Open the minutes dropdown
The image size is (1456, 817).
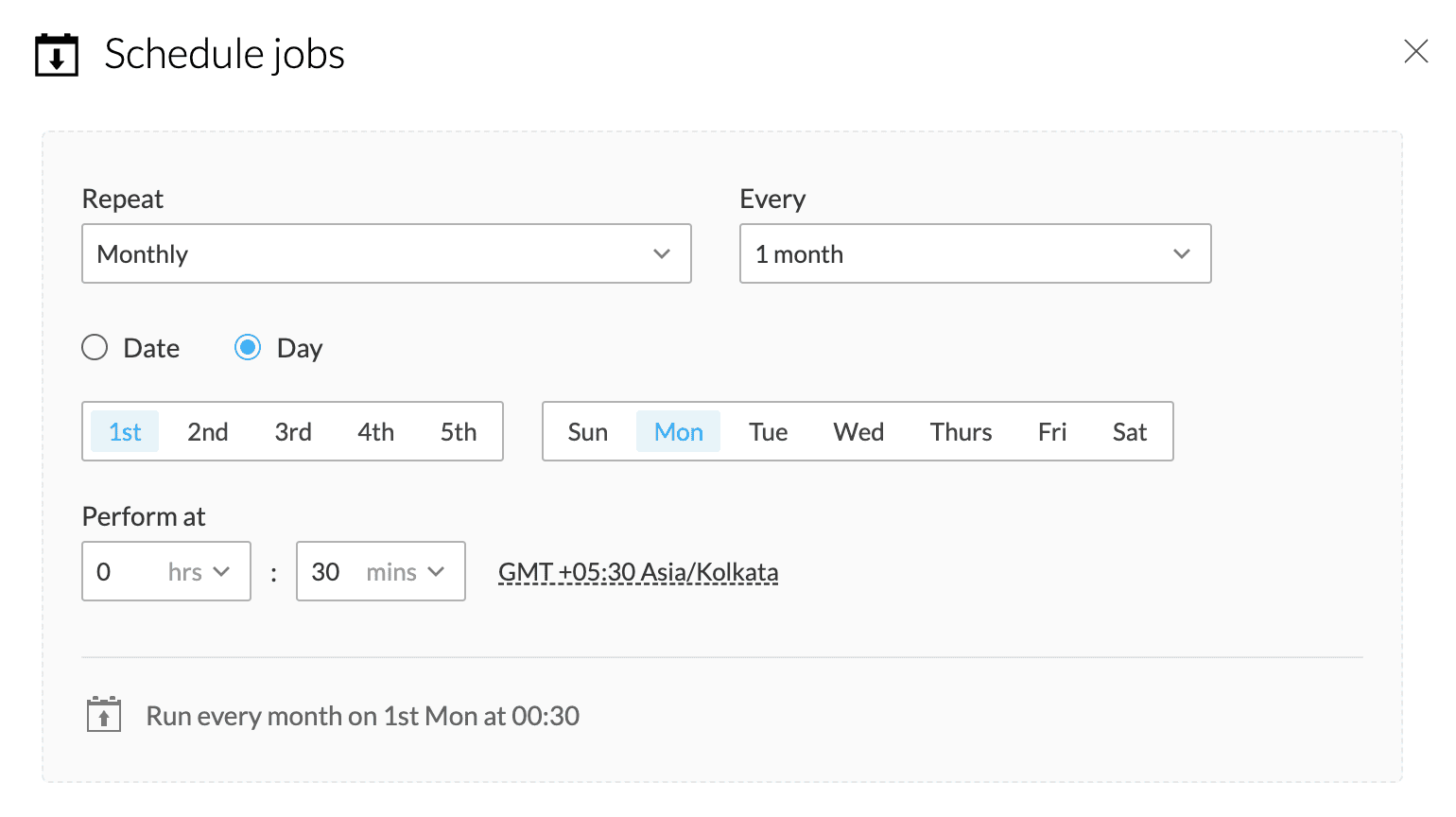pyautogui.click(x=380, y=571)
